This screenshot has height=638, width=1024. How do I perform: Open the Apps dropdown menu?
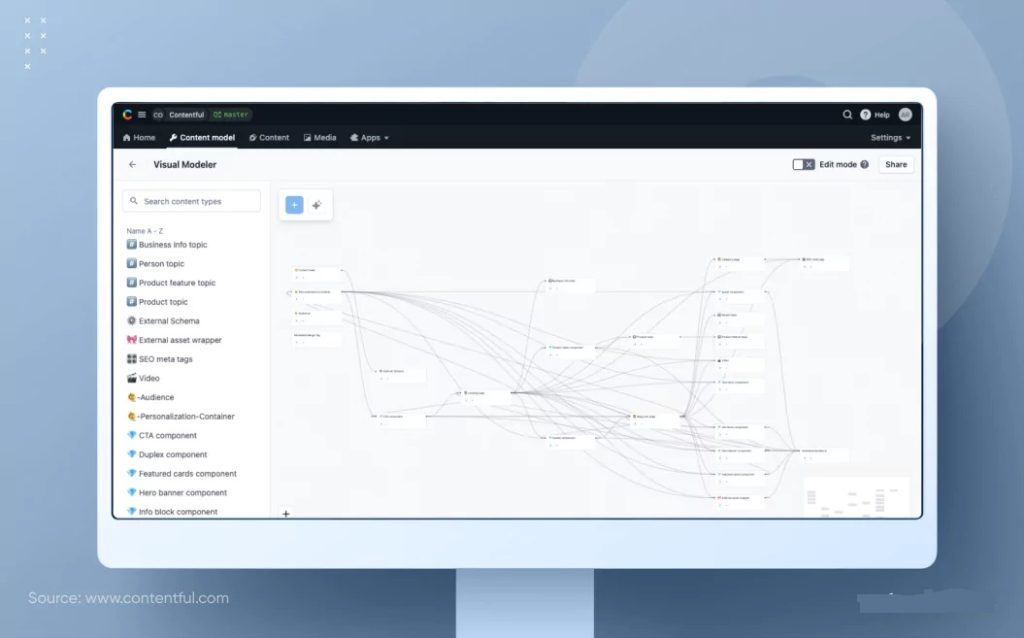[369, 137]
